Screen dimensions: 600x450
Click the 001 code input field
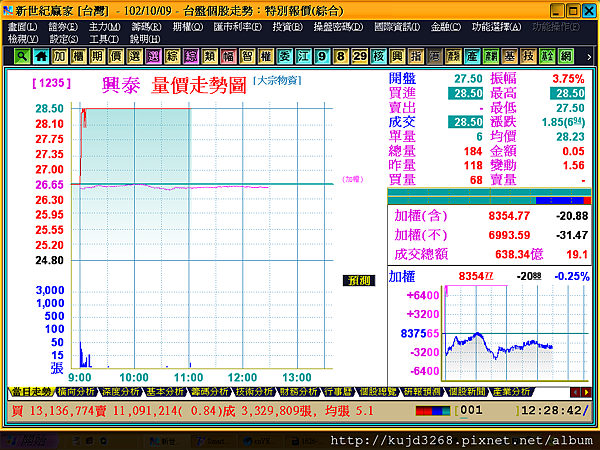click(487, 411)
